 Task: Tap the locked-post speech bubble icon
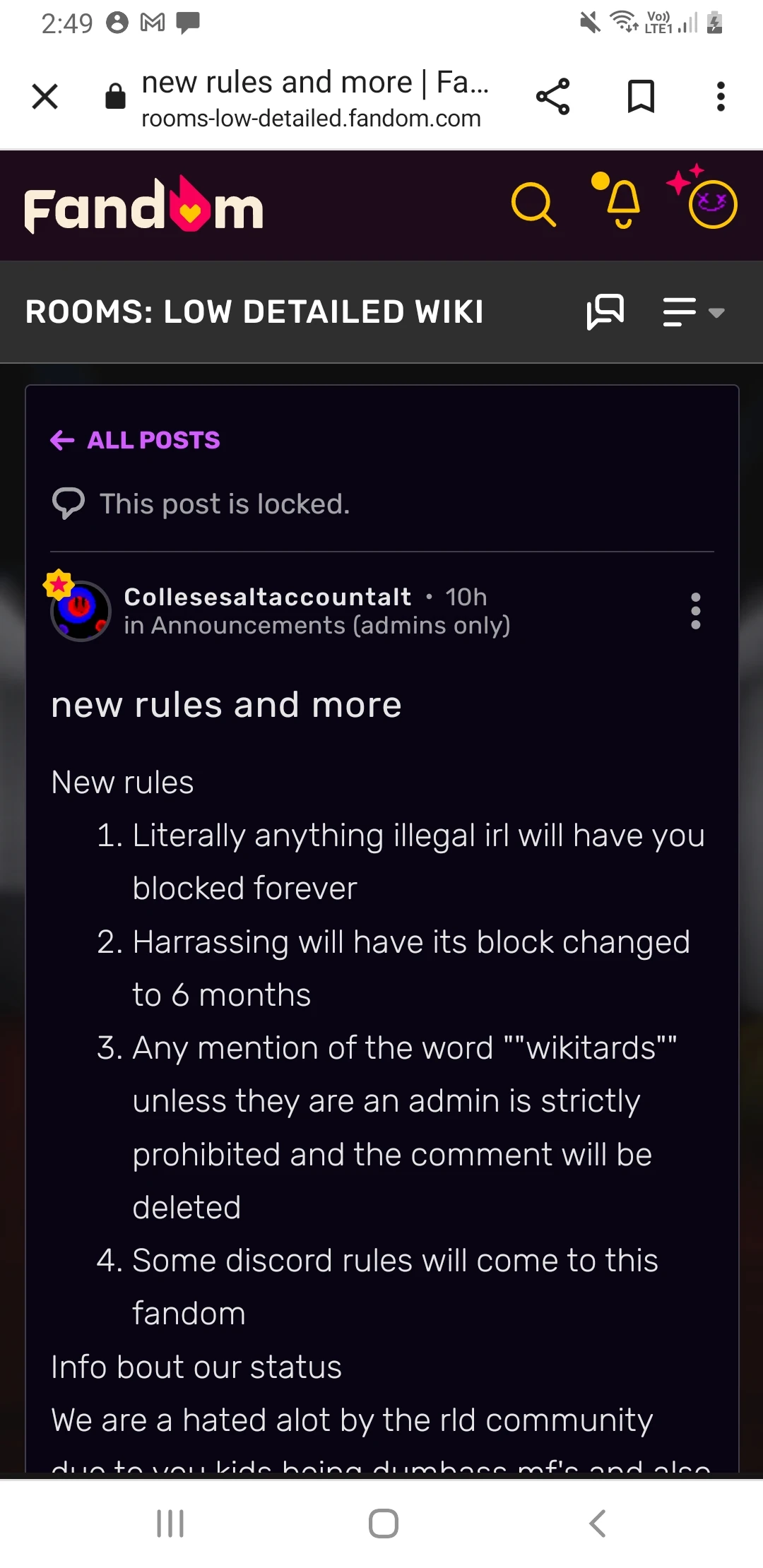pyautogui.click(x=69, y=503)
